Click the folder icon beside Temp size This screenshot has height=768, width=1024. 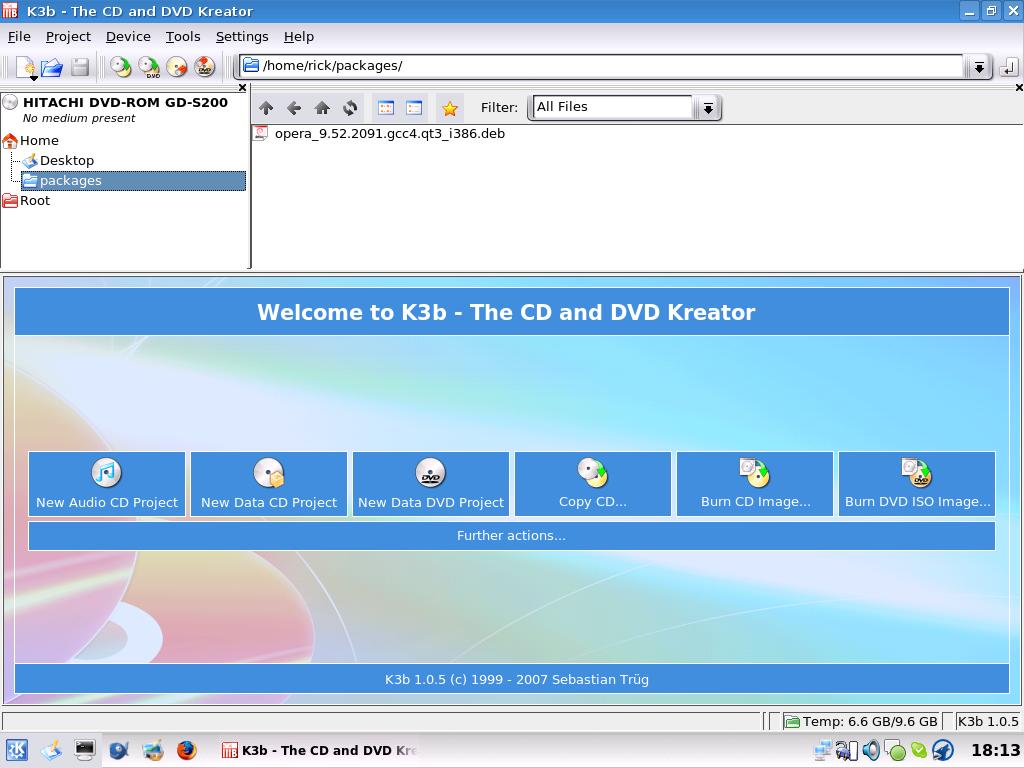pyautogui.click(x=792, y=722)
